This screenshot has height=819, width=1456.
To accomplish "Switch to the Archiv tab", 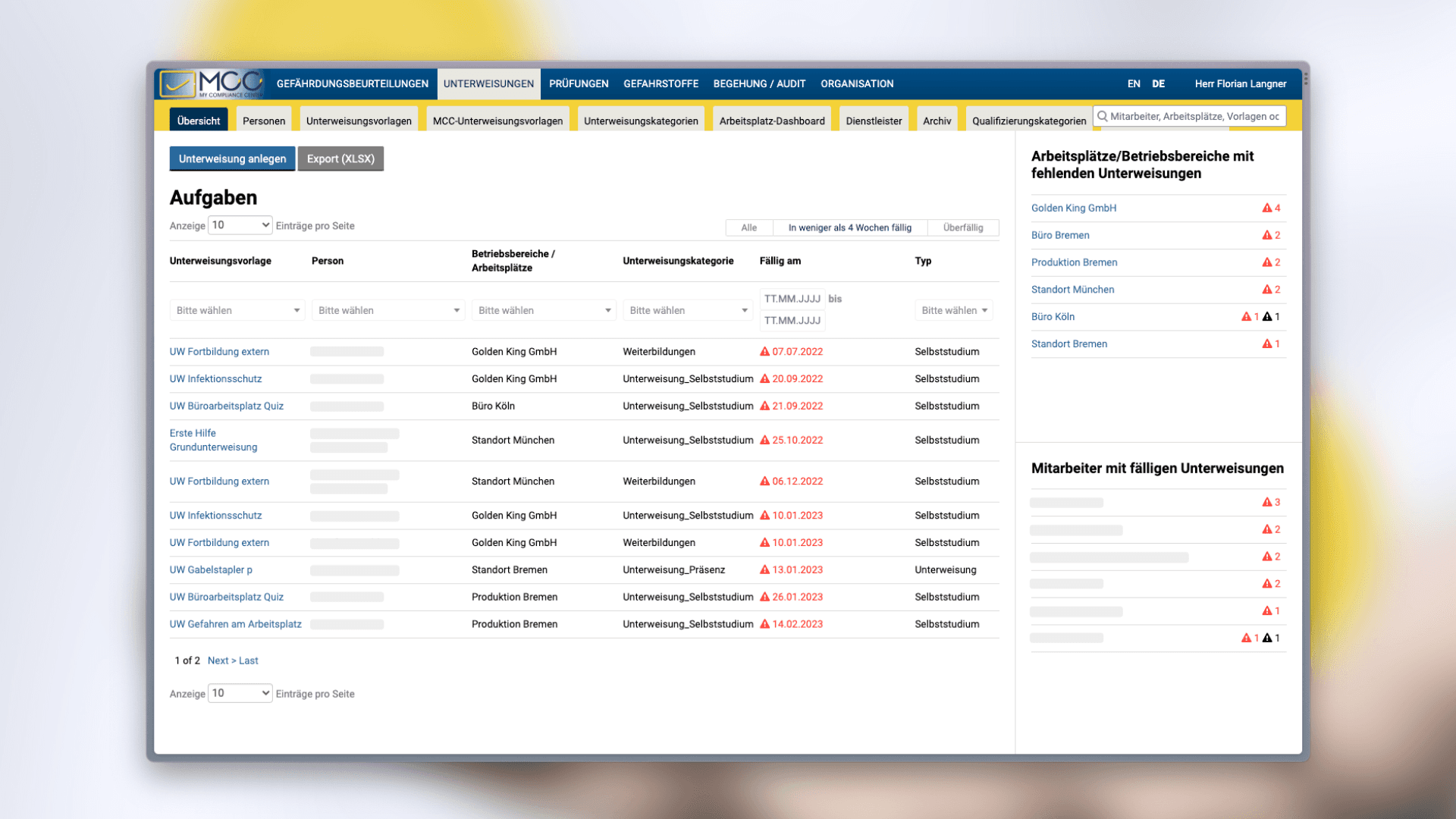I will tap(937, 120).
